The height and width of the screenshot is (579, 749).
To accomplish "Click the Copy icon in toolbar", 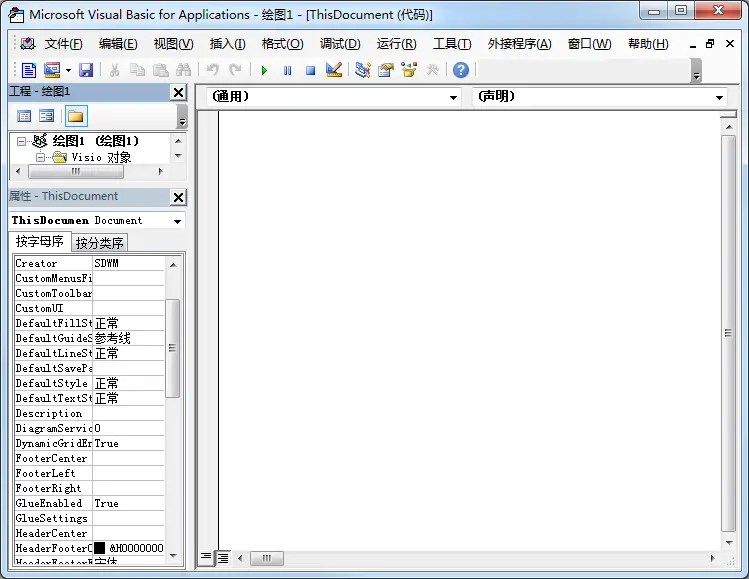I will [138, 70].
